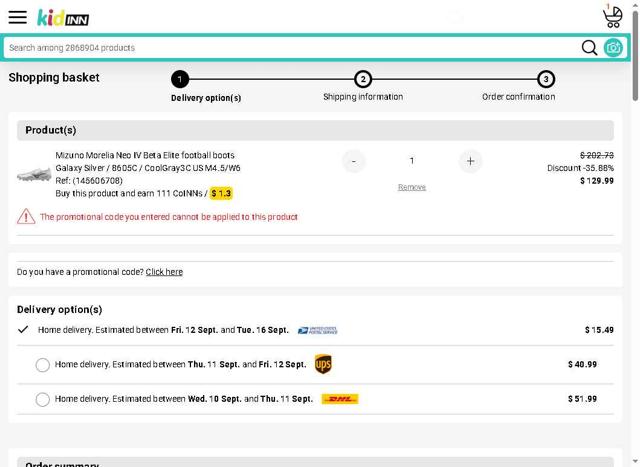Viewport: 640px width, 467px height.
Task: Select the UPS home delivery option
Action: (x=42, y=365)
